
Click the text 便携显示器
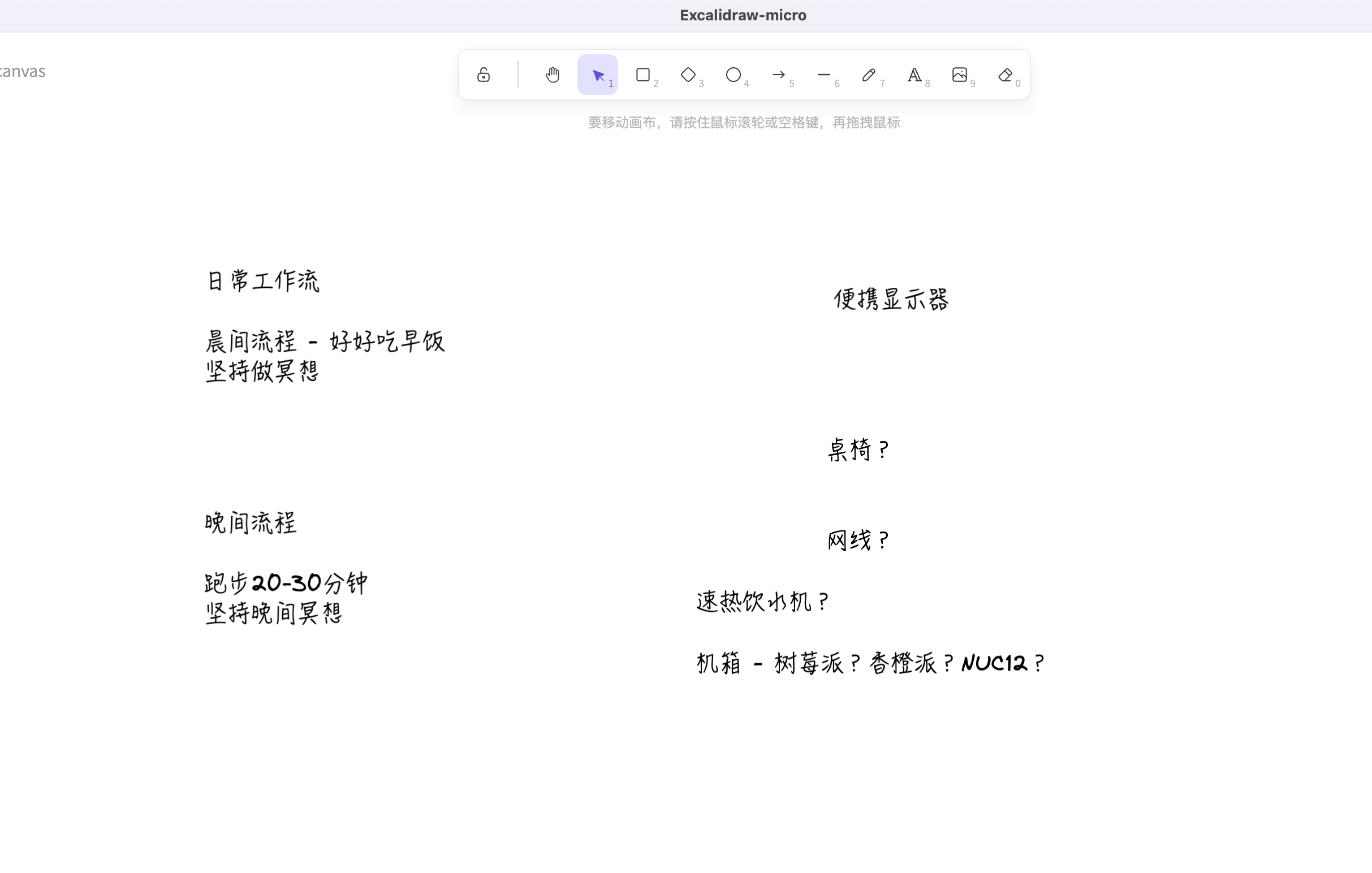(892, 300)
